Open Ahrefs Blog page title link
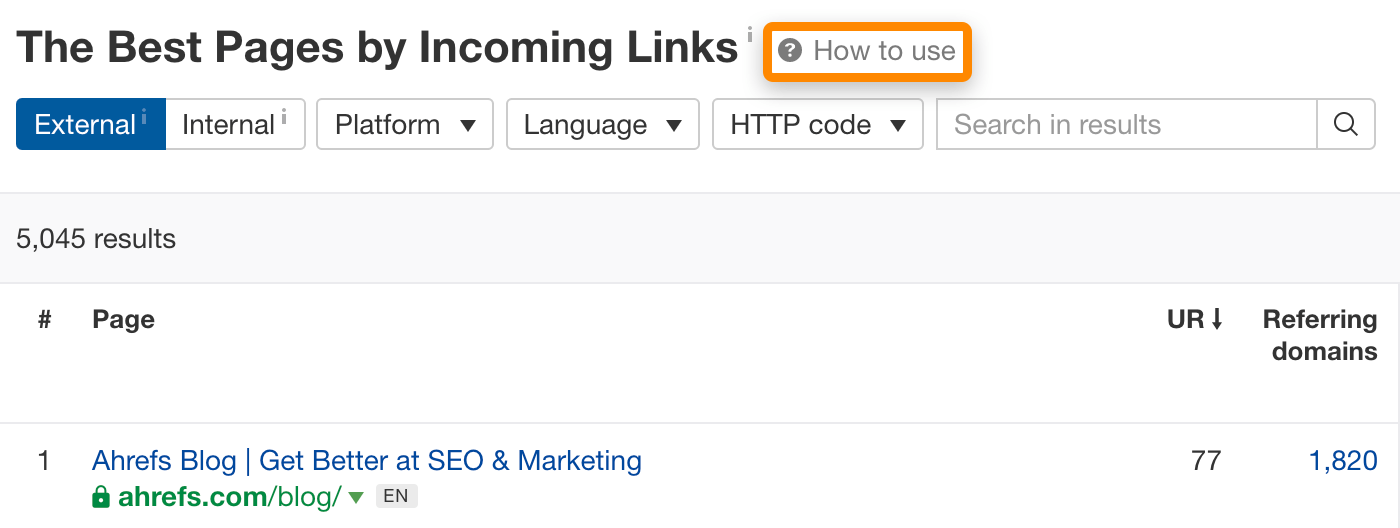The image size is (1400, 528). coord(366,461)
